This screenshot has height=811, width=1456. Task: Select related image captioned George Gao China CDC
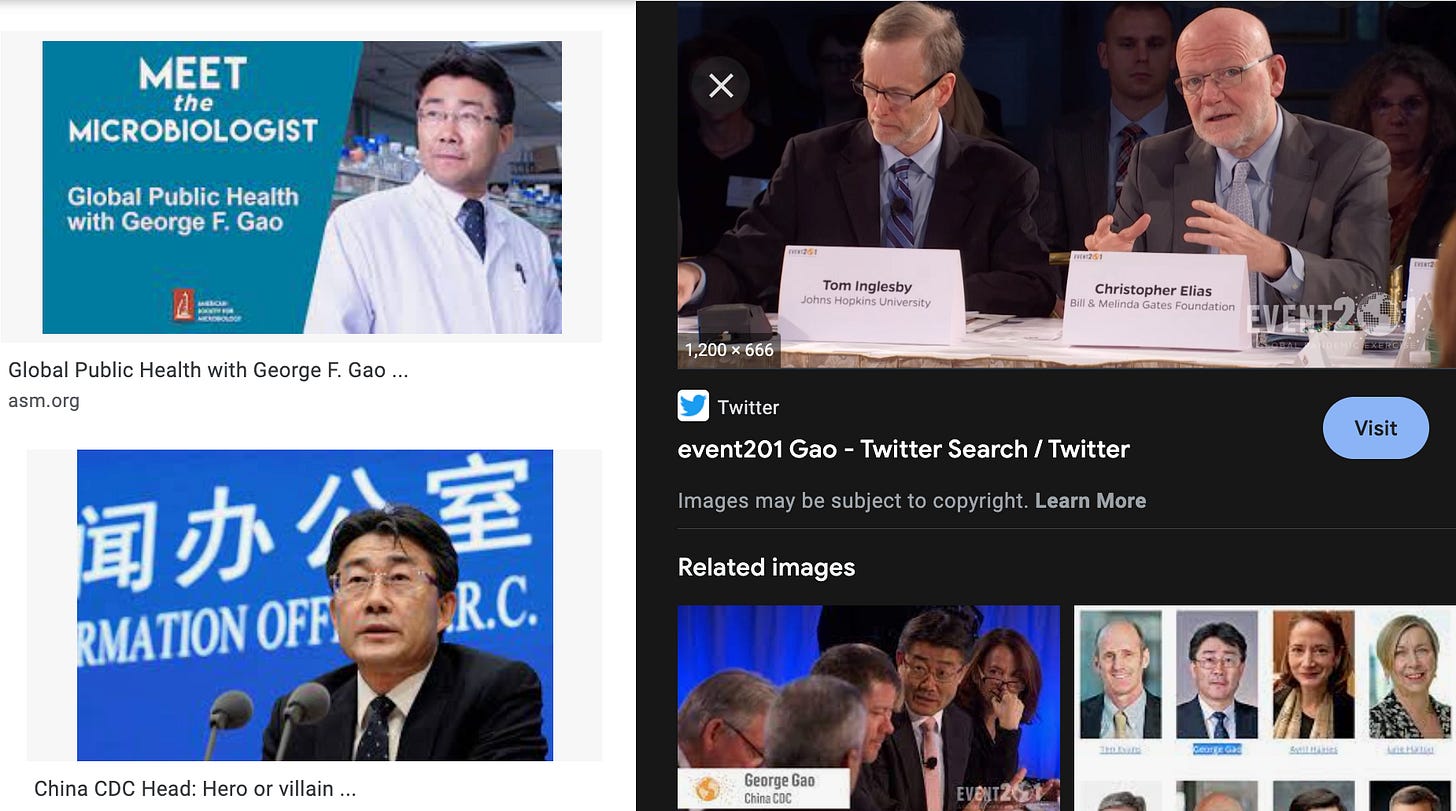[868, 708]
